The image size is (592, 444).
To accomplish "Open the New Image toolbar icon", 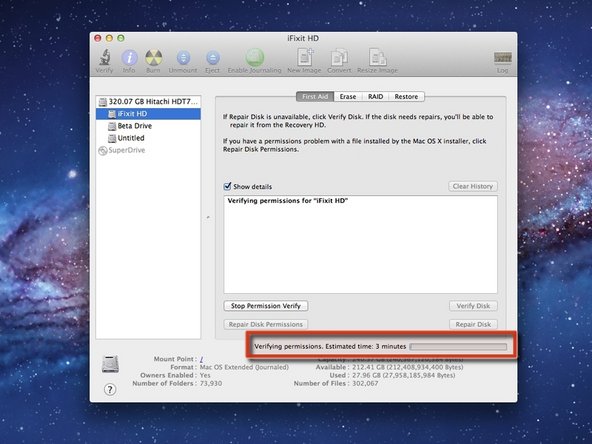I will pos(304,57).
